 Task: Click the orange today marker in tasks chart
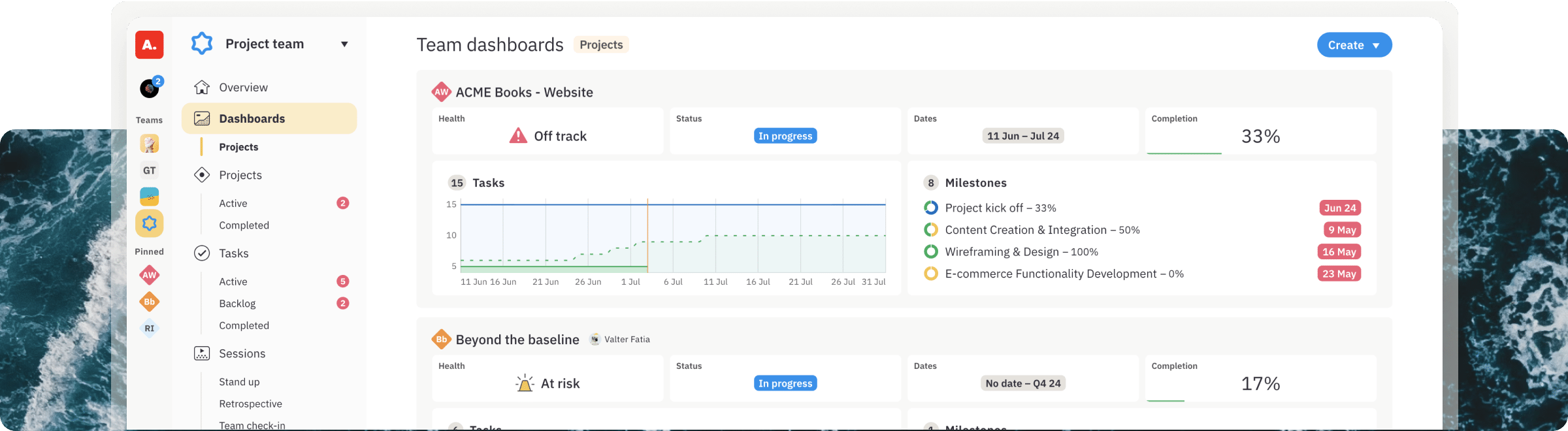(x=647, y=235)
